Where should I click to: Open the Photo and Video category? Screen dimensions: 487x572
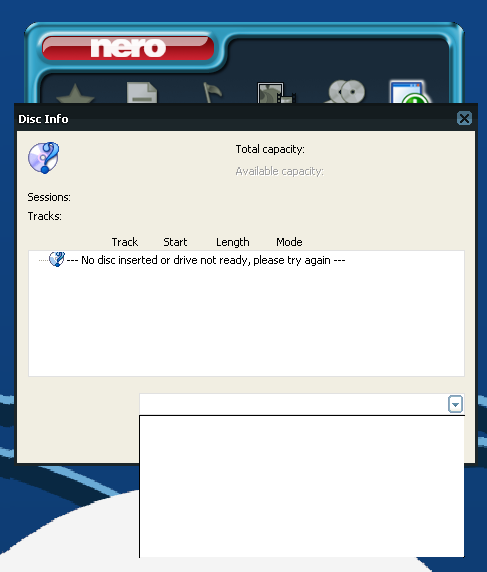point(276,93)
